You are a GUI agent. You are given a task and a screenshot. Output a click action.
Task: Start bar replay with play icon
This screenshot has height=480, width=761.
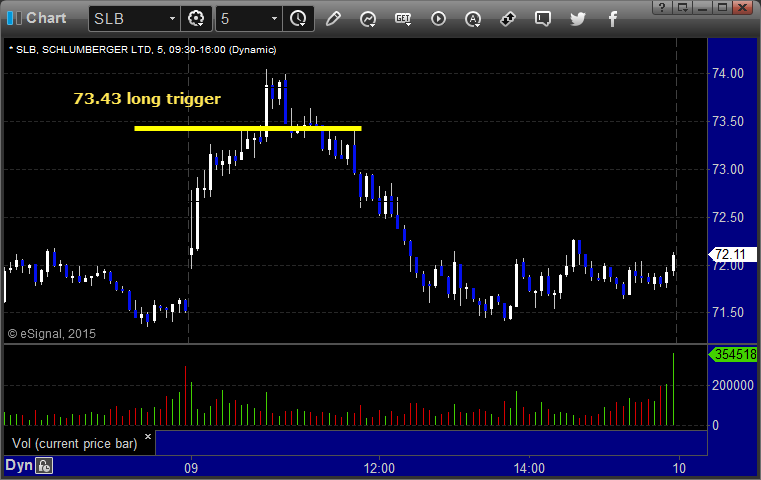[438, 19]
